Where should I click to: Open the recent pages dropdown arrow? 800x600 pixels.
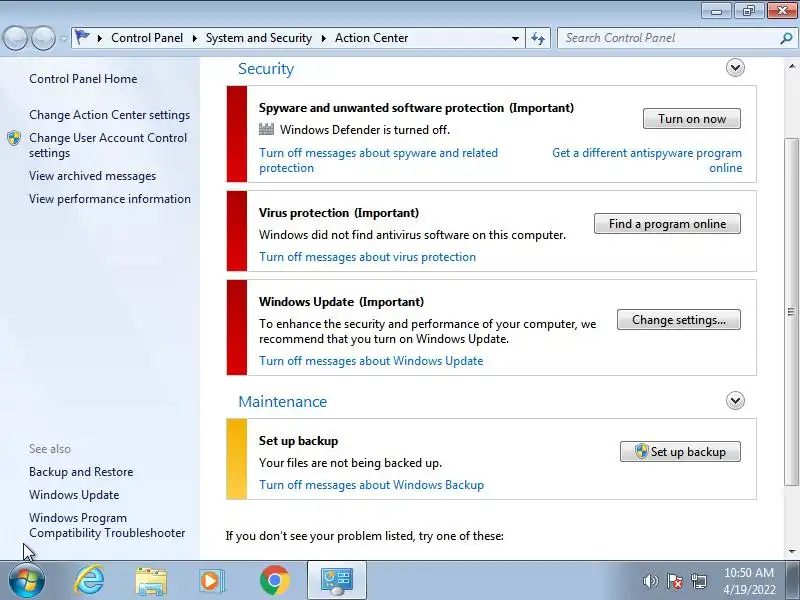point(63,38)
